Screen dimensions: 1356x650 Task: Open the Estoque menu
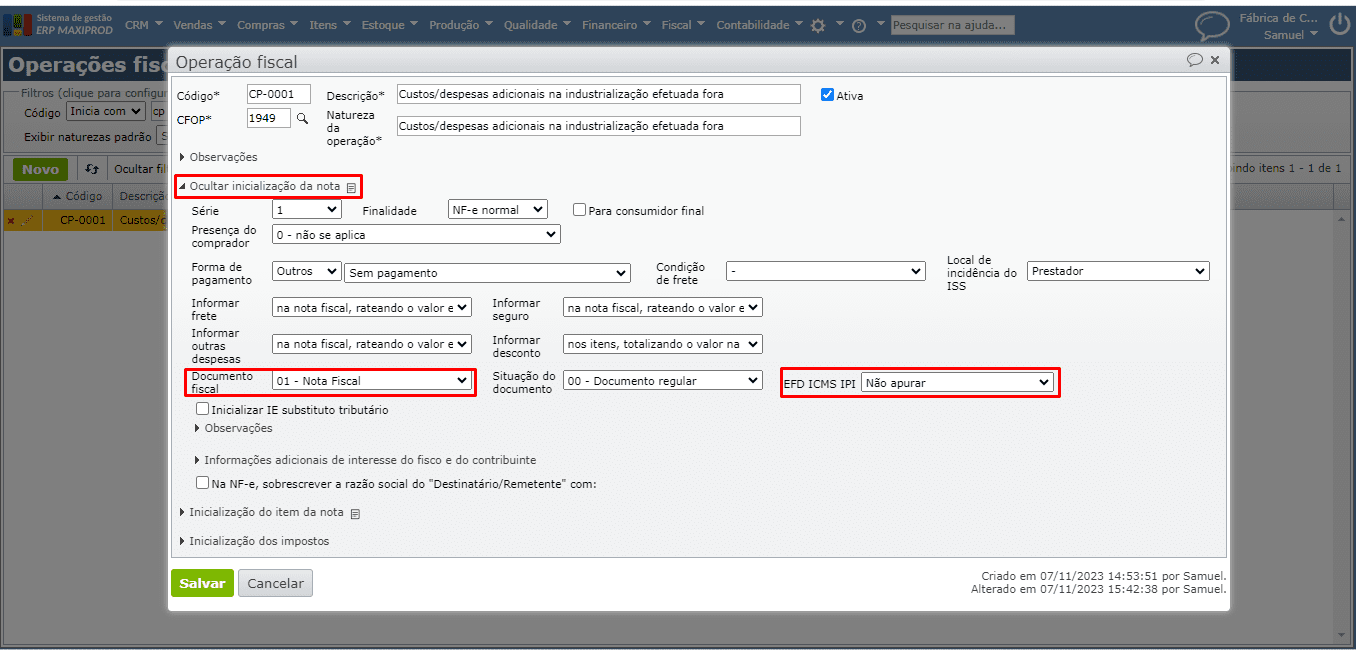coord(389,25)
